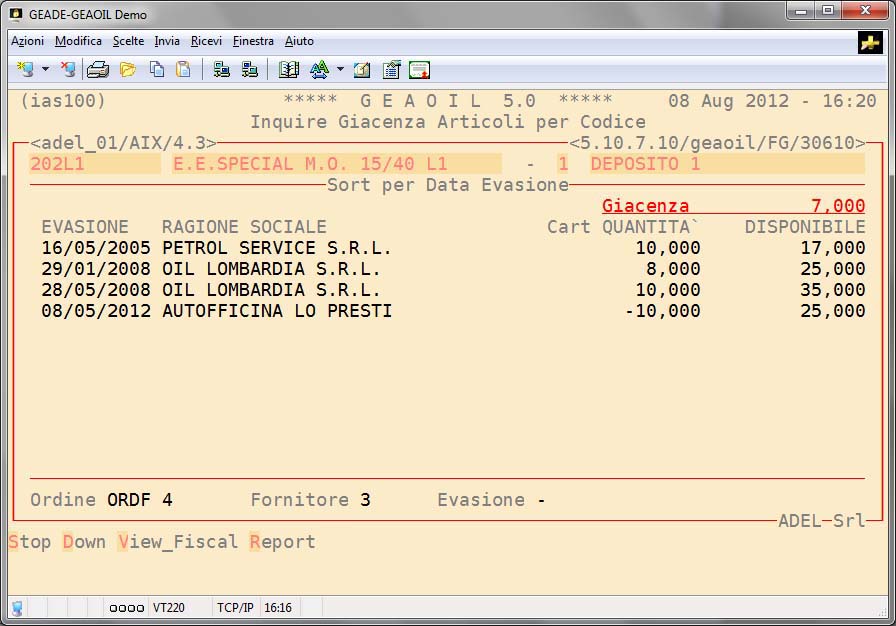
Task: Click the disconnect session icon
Action: click(67, 69)
